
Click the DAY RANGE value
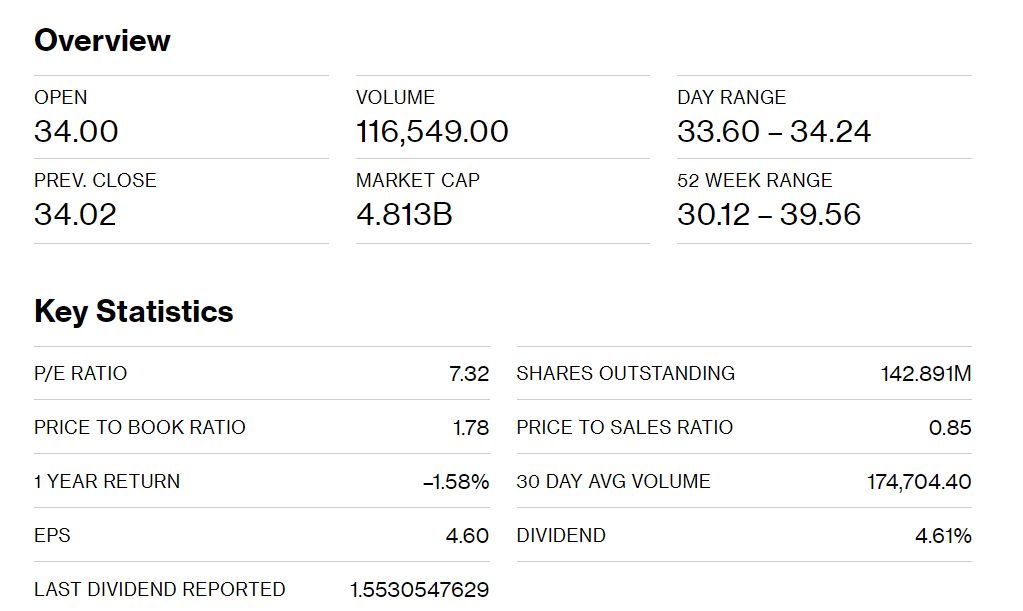774,132
